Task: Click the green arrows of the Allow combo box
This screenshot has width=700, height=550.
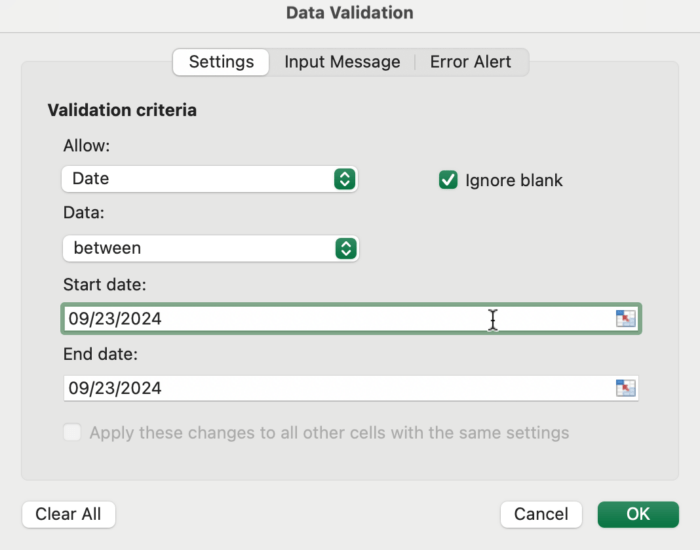Action: click(344, 179)
